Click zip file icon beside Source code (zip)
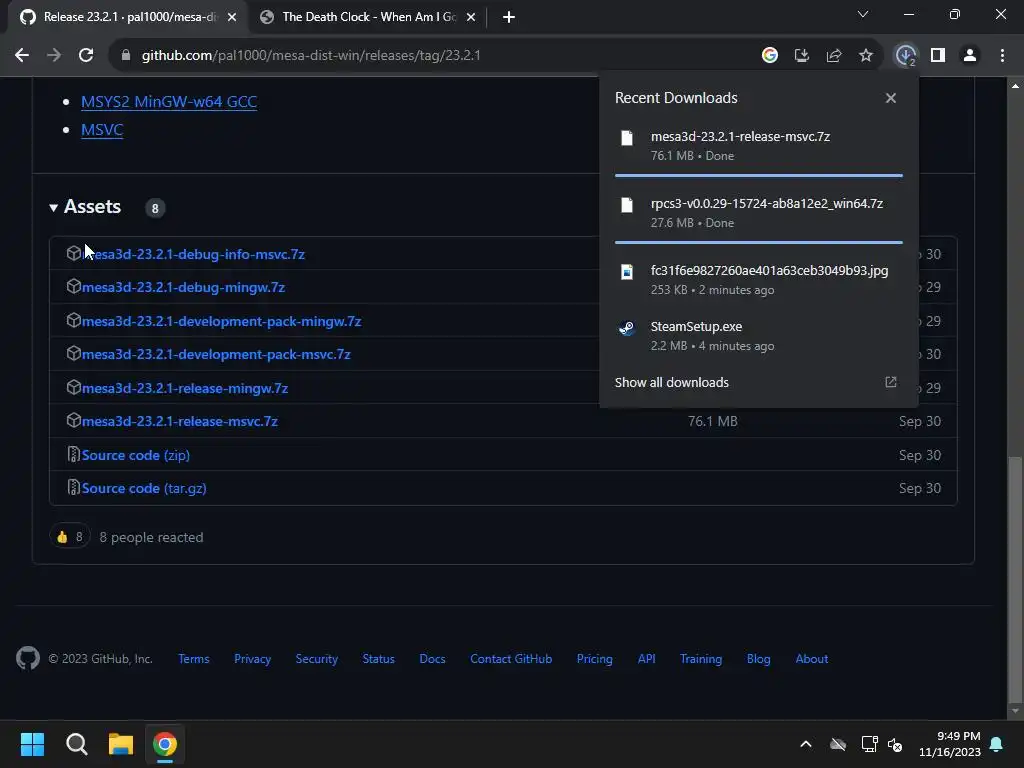The width and height of the screenshot is (1024, 768). pos(74,455)
